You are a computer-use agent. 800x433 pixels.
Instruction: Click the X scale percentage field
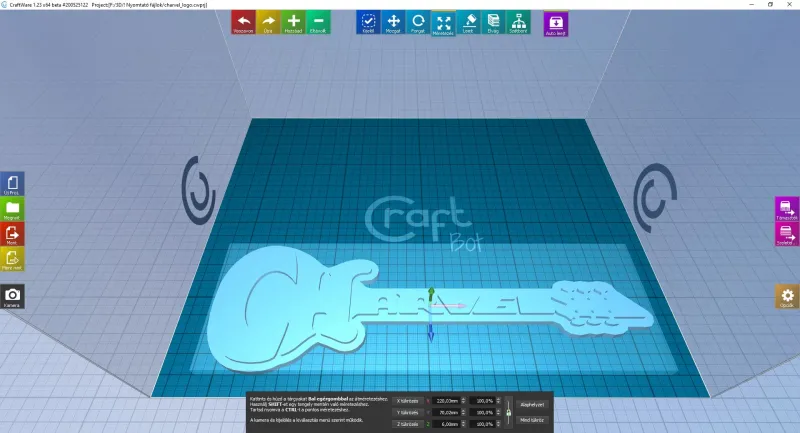(483, 401)
